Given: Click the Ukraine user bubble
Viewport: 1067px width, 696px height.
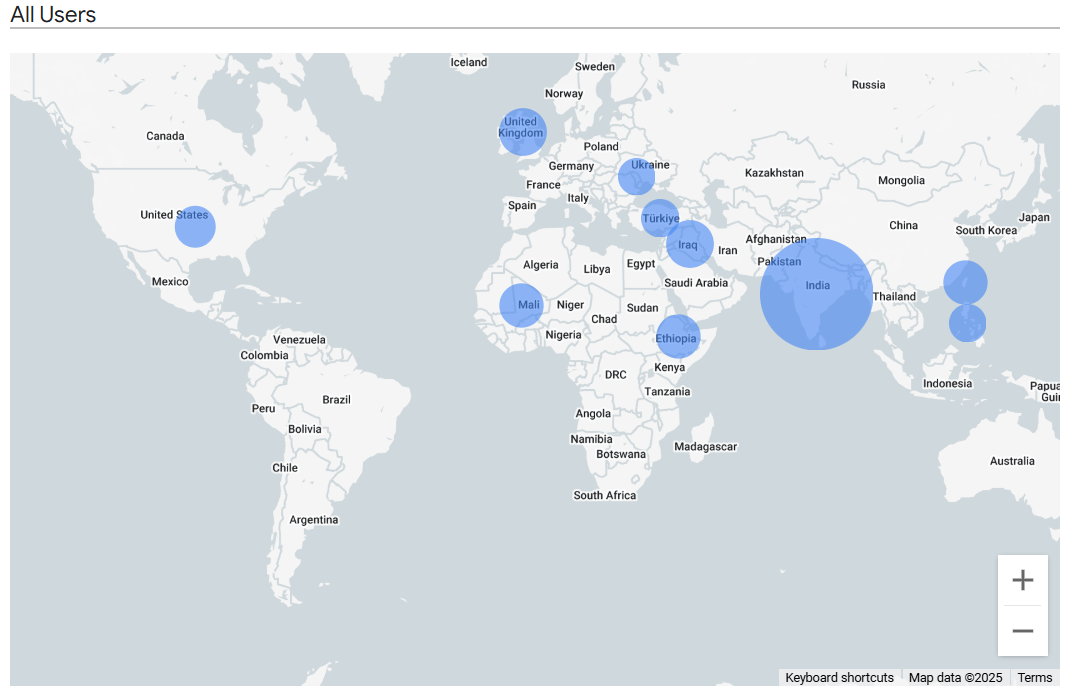Looking at the screenshot, I should tap(636, 177).
